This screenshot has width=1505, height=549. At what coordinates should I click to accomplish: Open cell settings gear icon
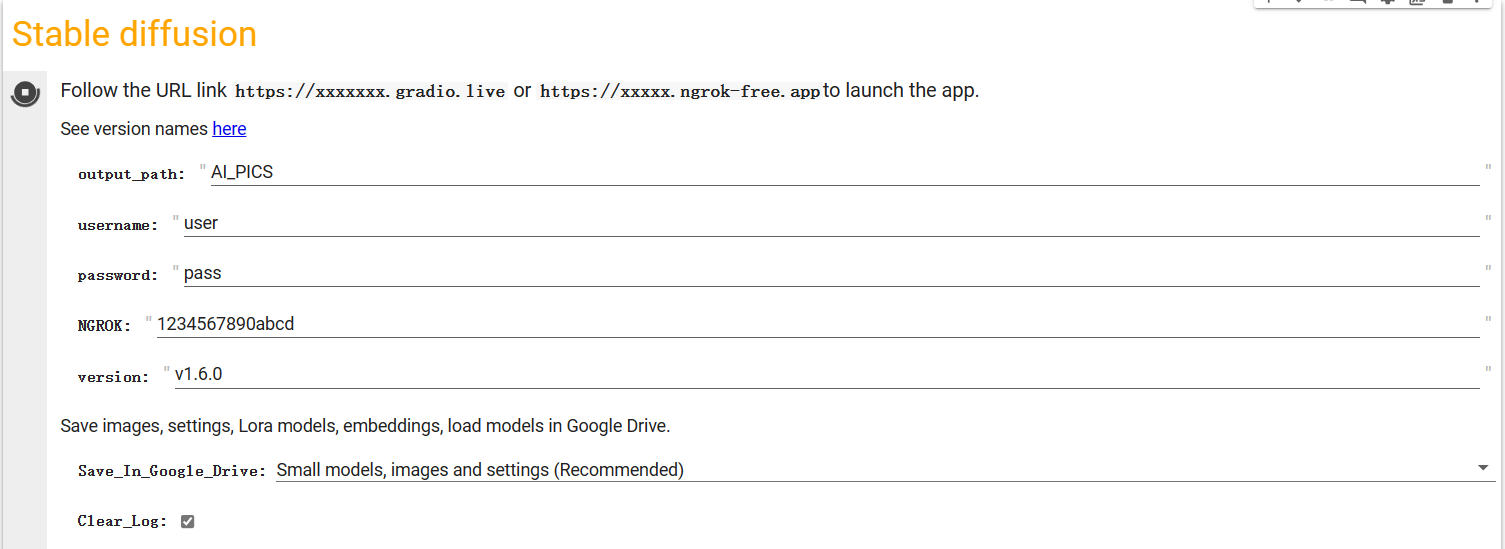coord(1388,1)
